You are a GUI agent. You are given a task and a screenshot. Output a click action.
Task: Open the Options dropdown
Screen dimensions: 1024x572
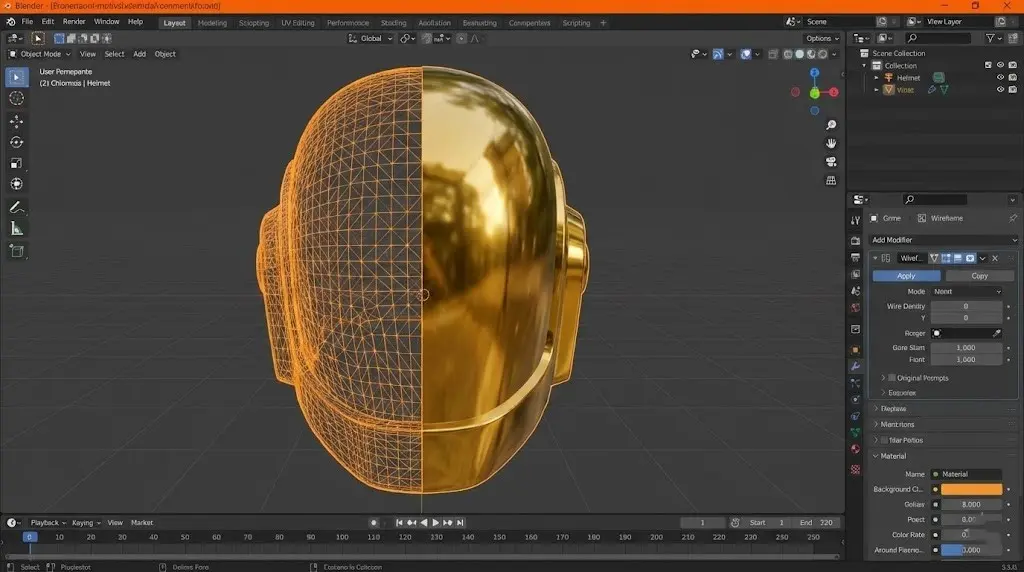tap(822, 39)
